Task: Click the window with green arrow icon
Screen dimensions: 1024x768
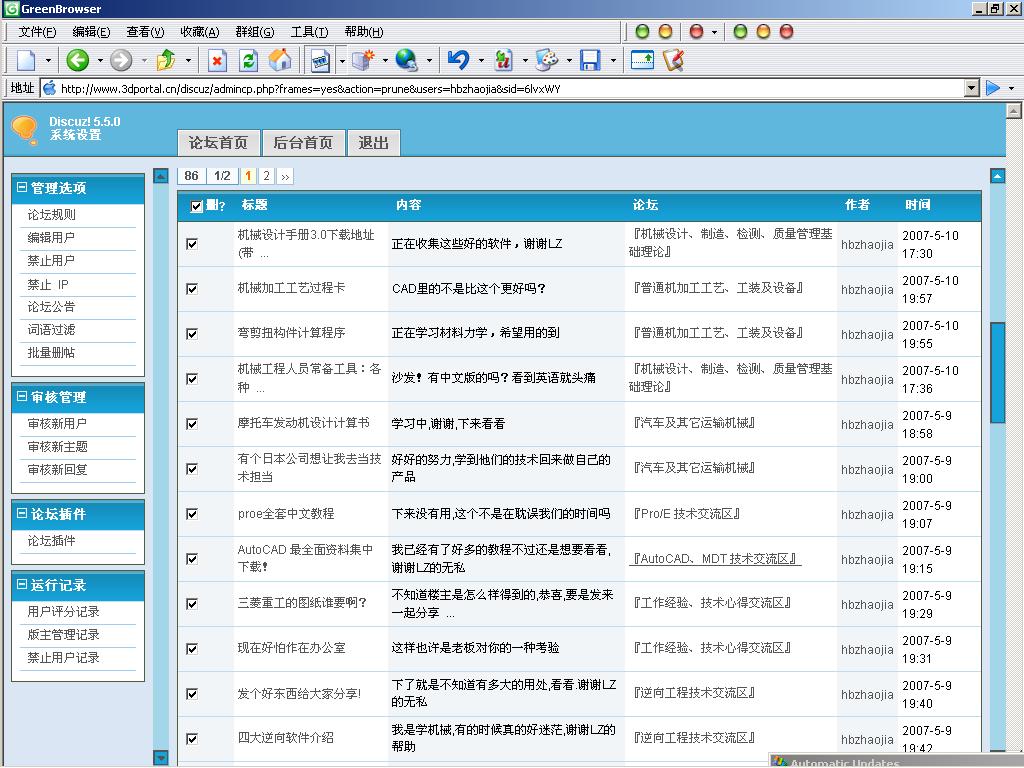Action: pos(642,60)
